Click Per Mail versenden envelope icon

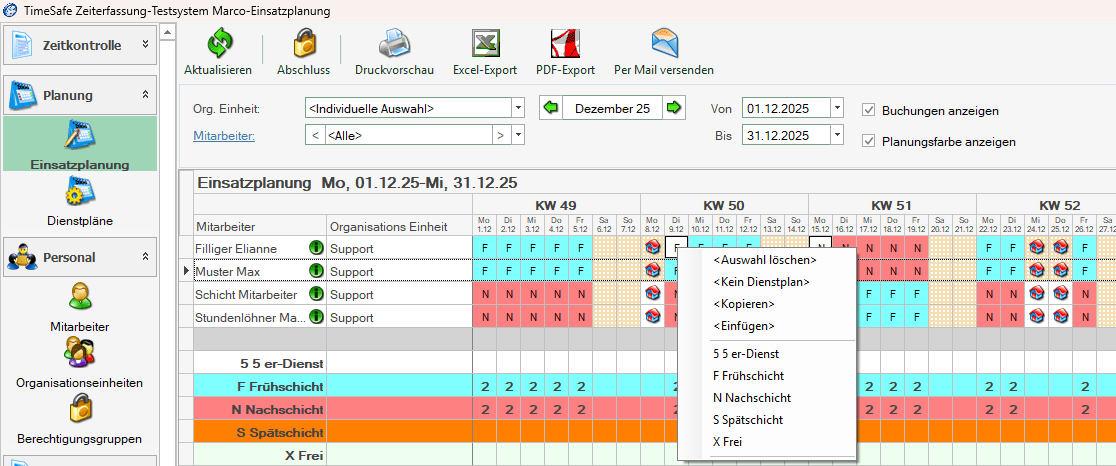click(664, 43)
